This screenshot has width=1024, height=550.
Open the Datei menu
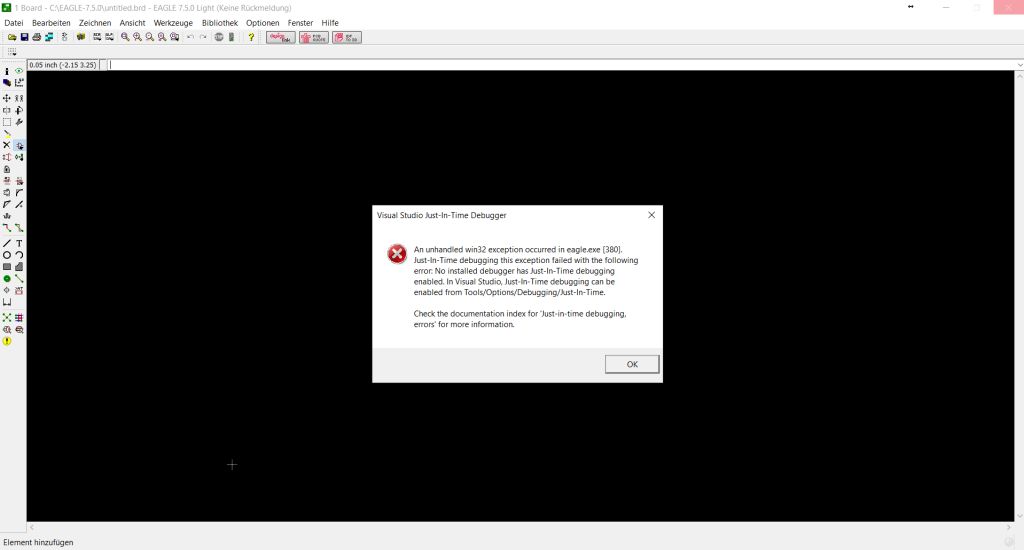coord(14,23)
